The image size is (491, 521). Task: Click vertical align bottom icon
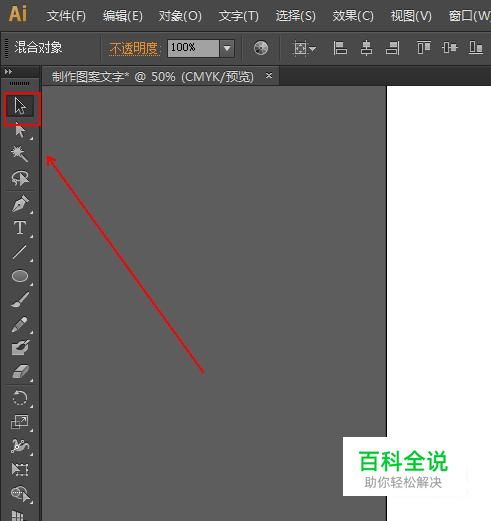click(x=476, y=48)
